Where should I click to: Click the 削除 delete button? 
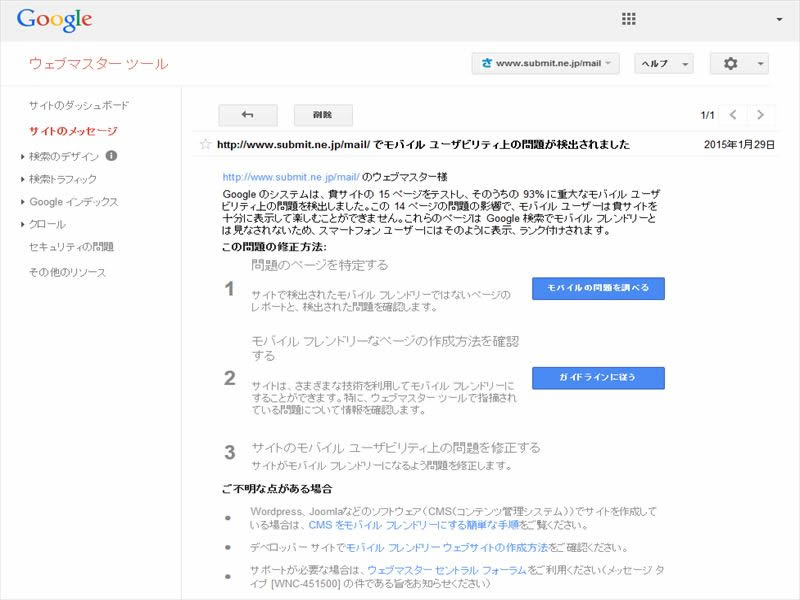click(323, 115)
